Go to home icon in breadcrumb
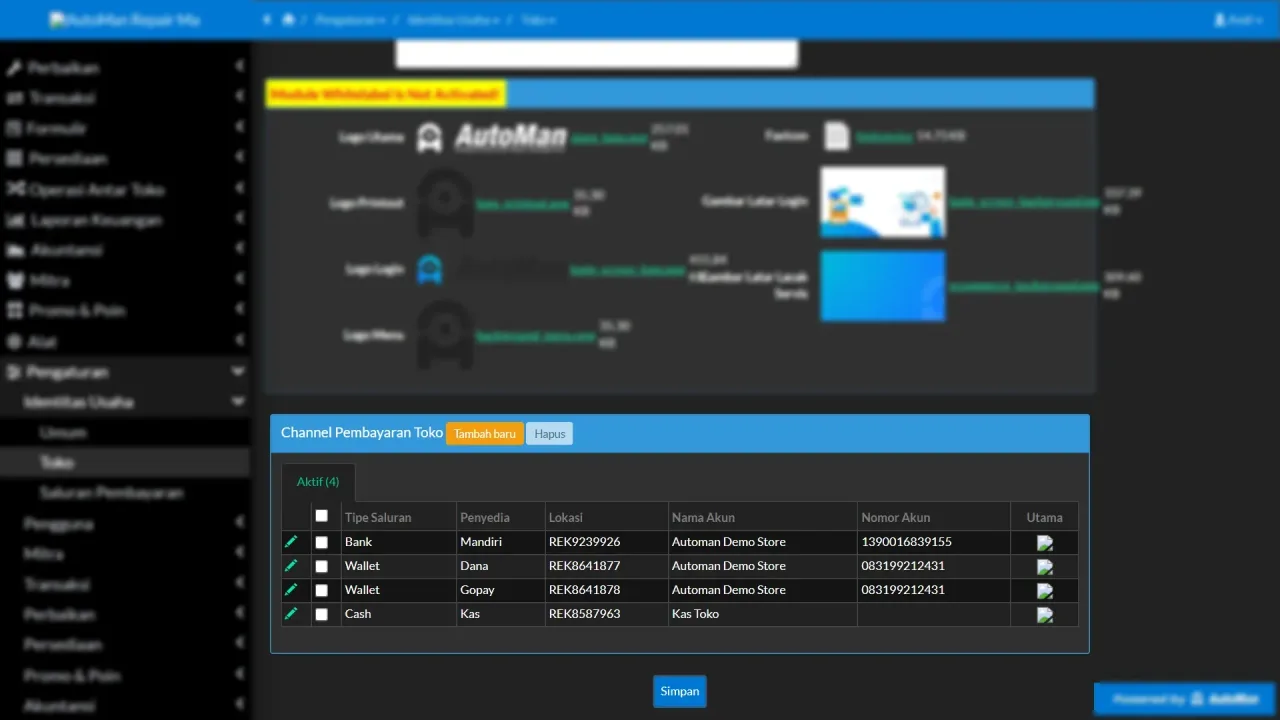This screenshot has width=1280, height=720. (x=288, y=19)
